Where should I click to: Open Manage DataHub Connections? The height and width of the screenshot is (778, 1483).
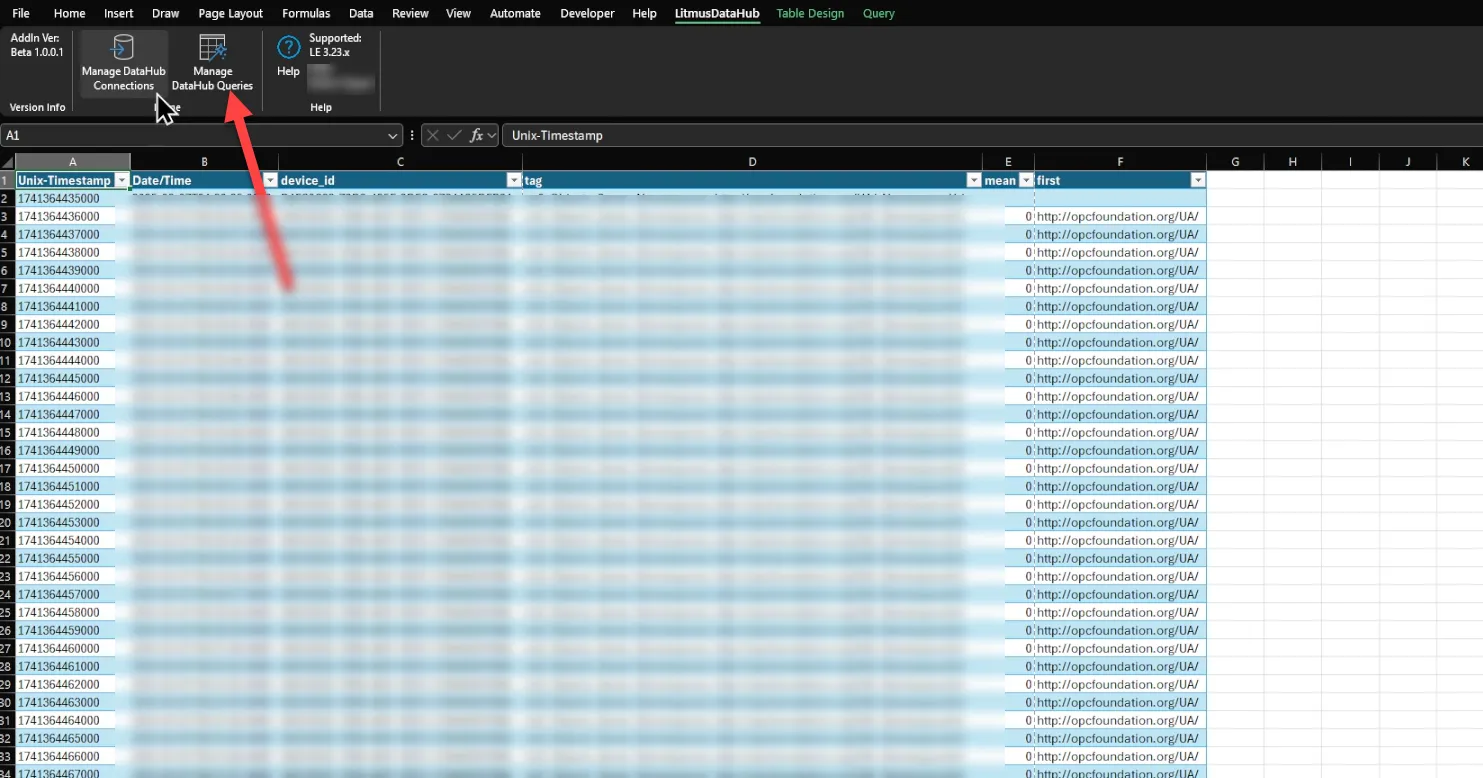(x=123, y=62)
